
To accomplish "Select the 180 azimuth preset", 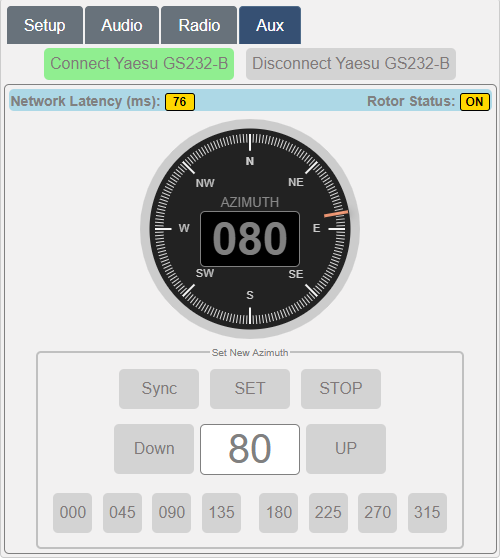I will (x=279, y=513).
